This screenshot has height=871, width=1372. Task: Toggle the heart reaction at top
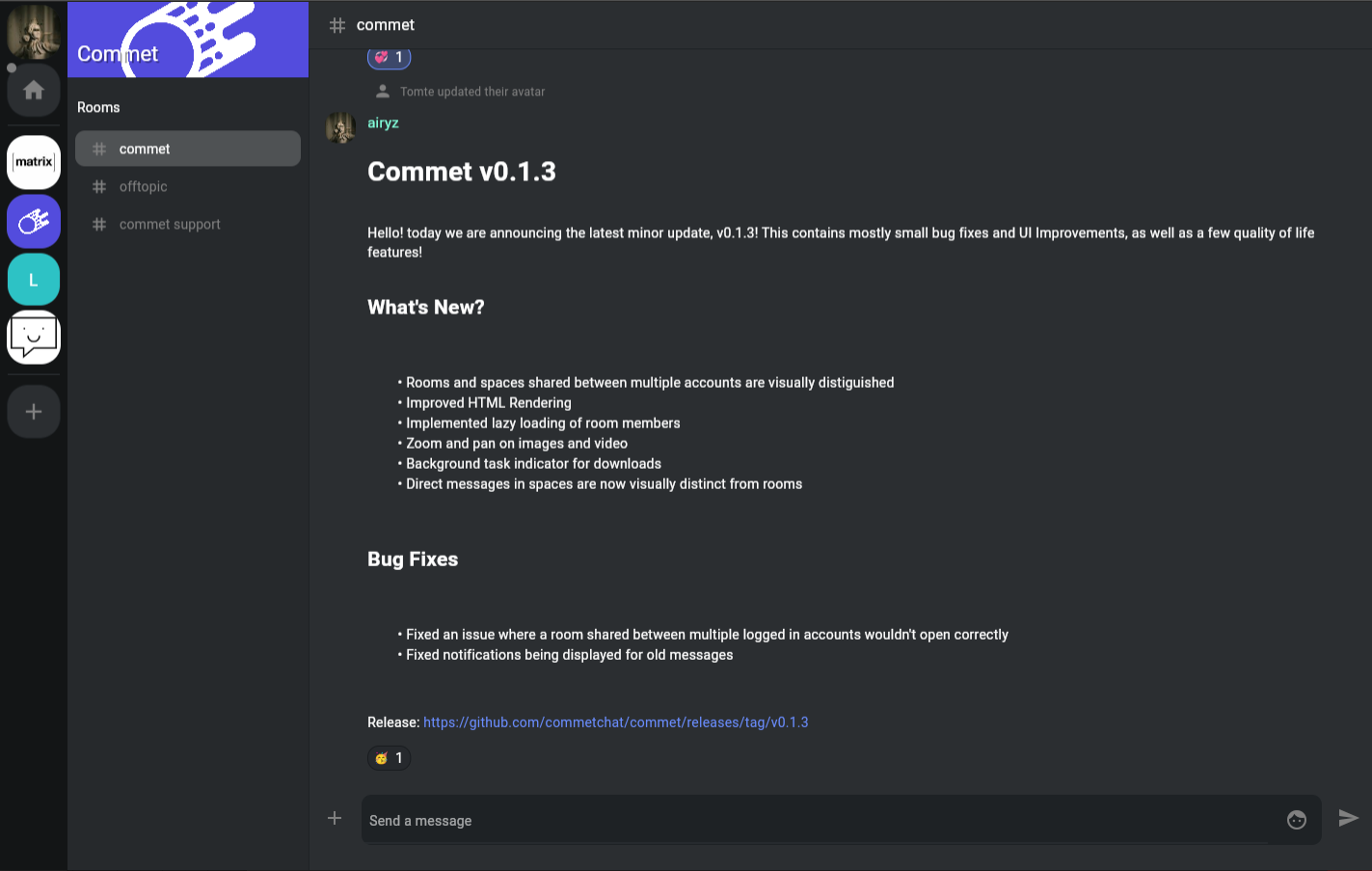(x=390, y=58)
